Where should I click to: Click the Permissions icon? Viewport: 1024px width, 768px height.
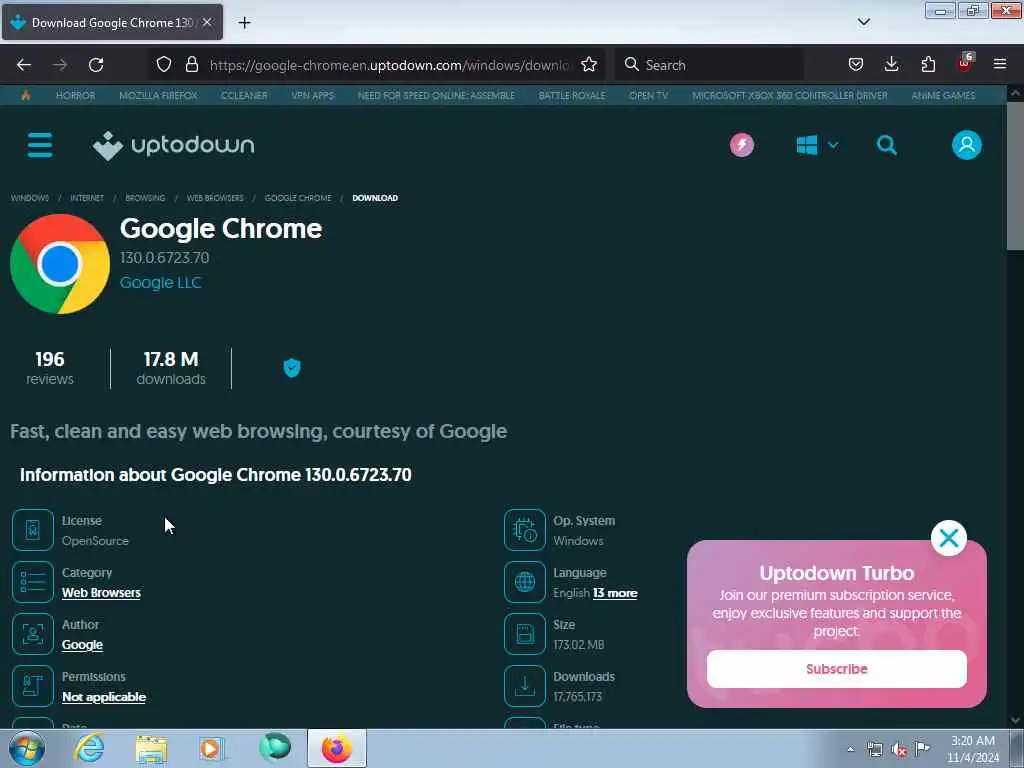tap(33, 686)
